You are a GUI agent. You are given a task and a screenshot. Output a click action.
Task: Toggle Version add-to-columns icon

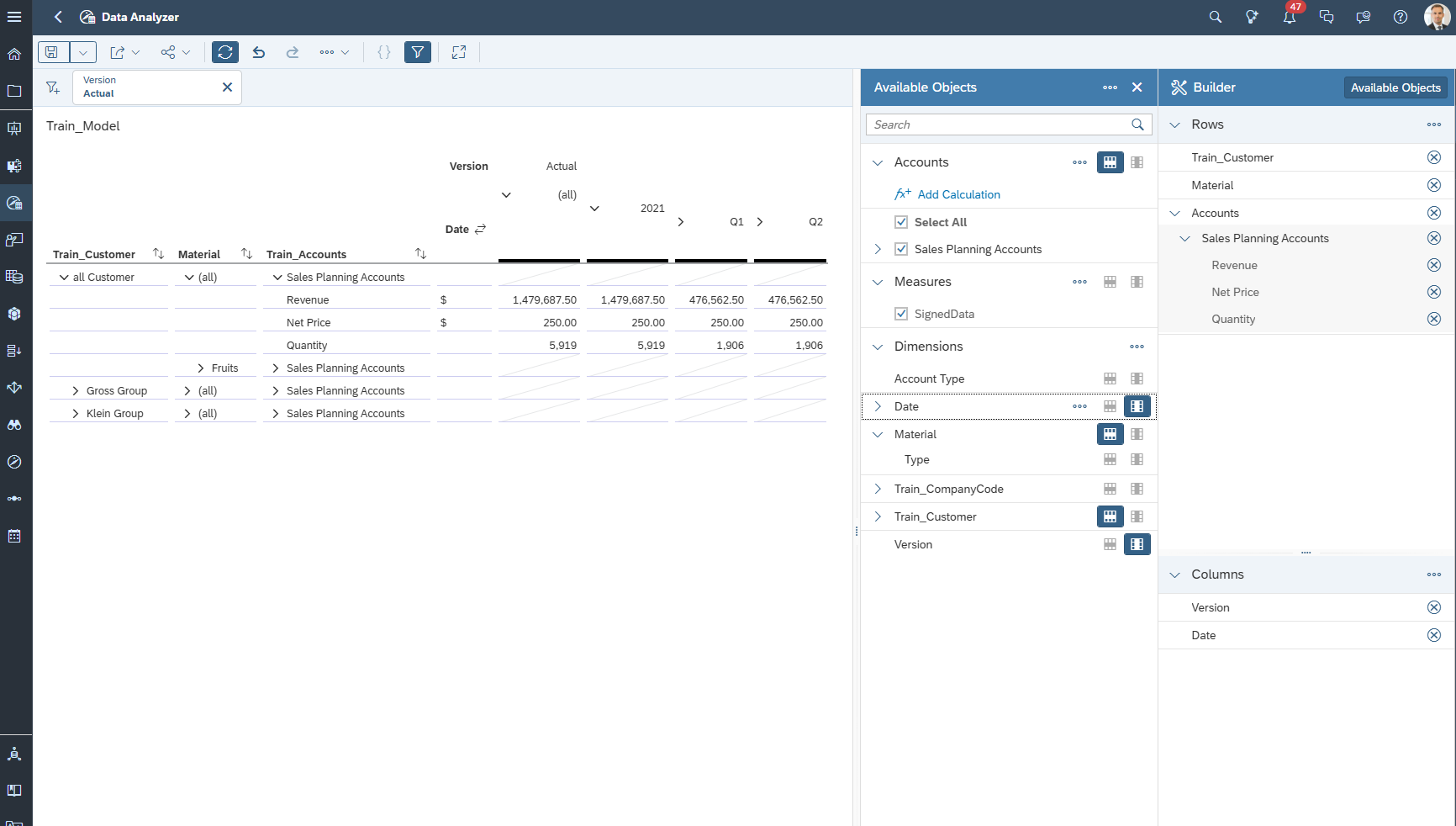pyautogui.click(x=1137, y=544)
